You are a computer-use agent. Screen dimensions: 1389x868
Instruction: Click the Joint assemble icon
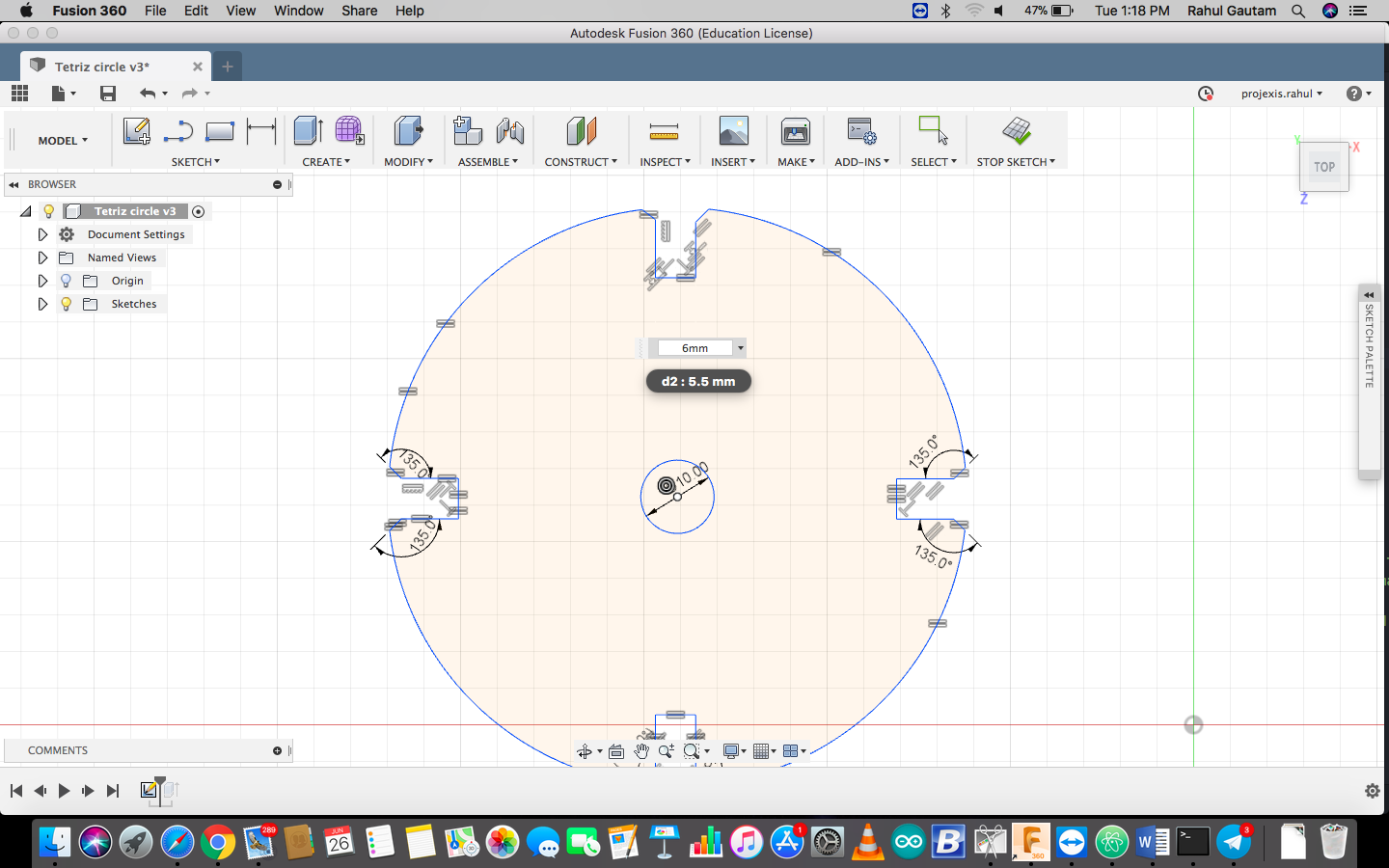pyautogui.click(x=510, y=131)
